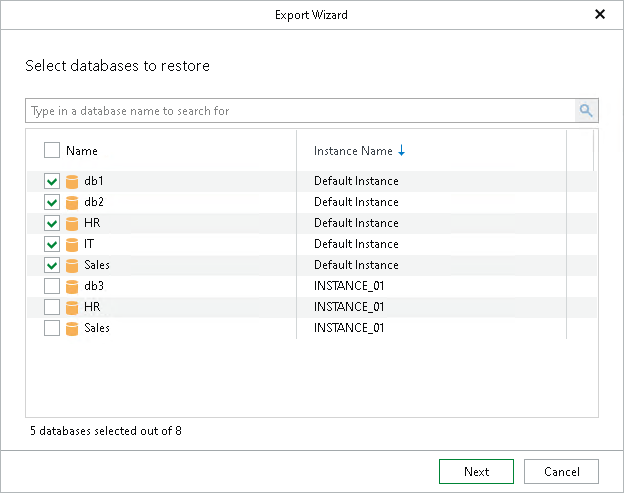Check the db3 database checkbox
624x493 pixels.
(52, 286)
